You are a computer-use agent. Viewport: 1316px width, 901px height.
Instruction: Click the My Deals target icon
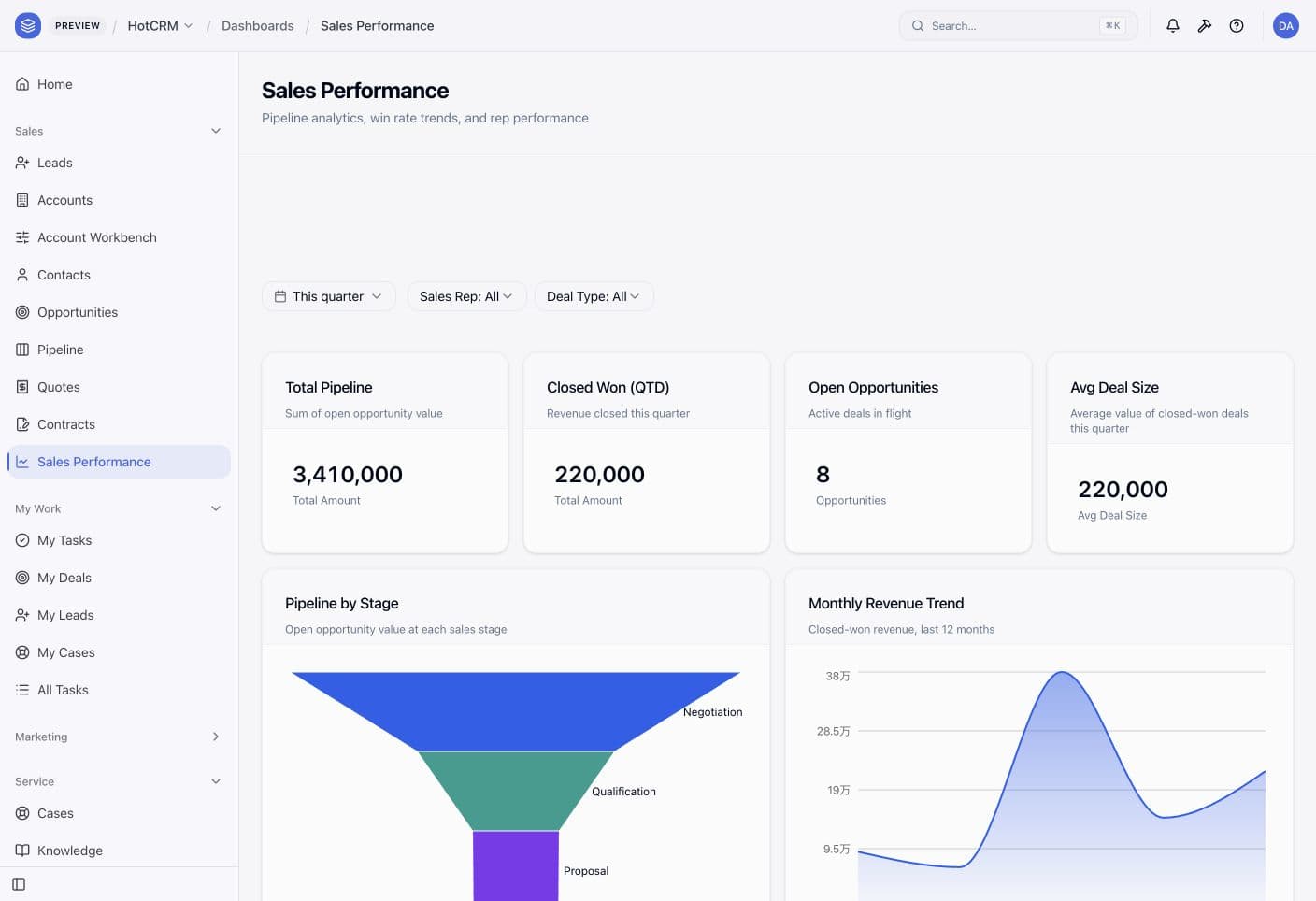pos(22,578)
